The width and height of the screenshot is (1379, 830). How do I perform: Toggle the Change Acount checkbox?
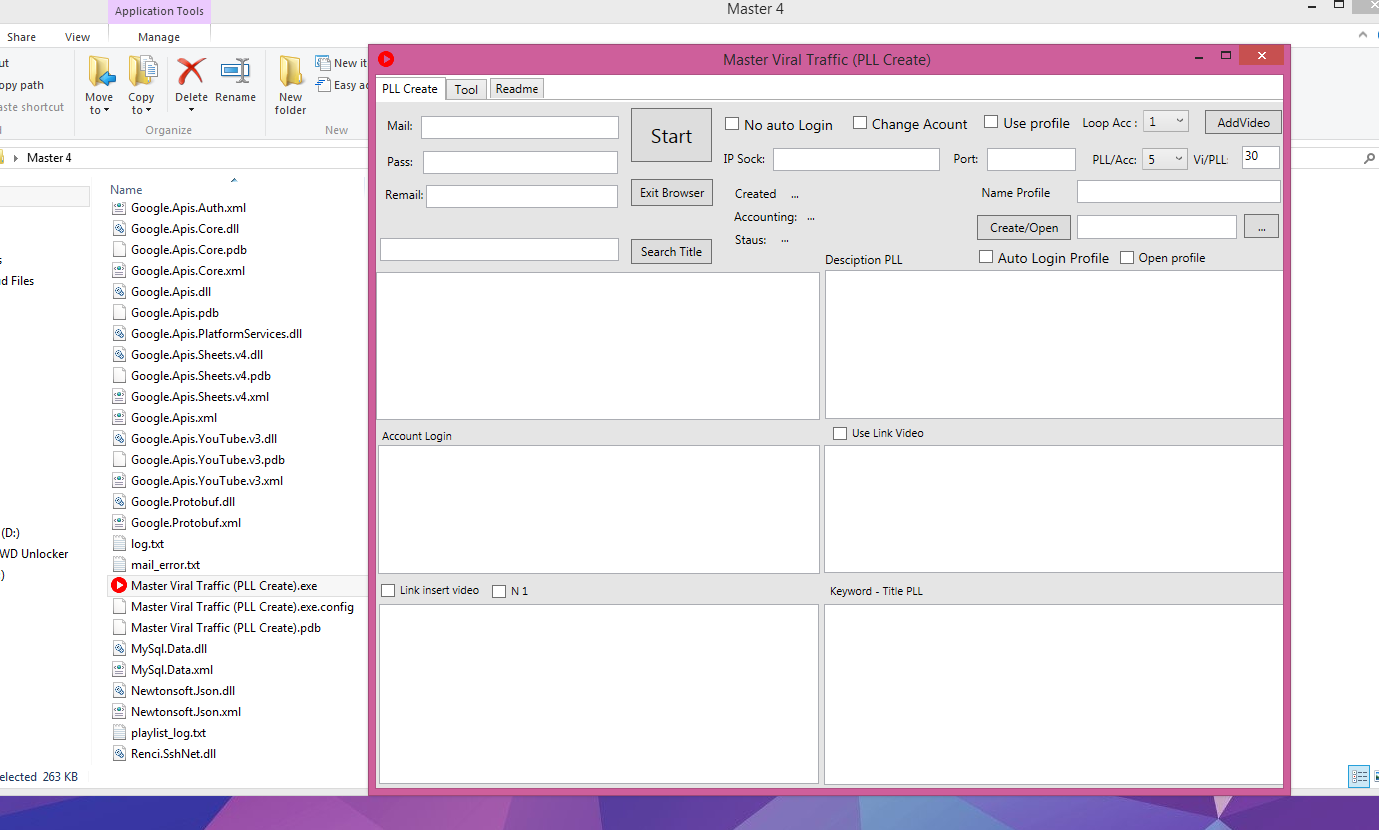pyautogui.click(x=860, y=123)
